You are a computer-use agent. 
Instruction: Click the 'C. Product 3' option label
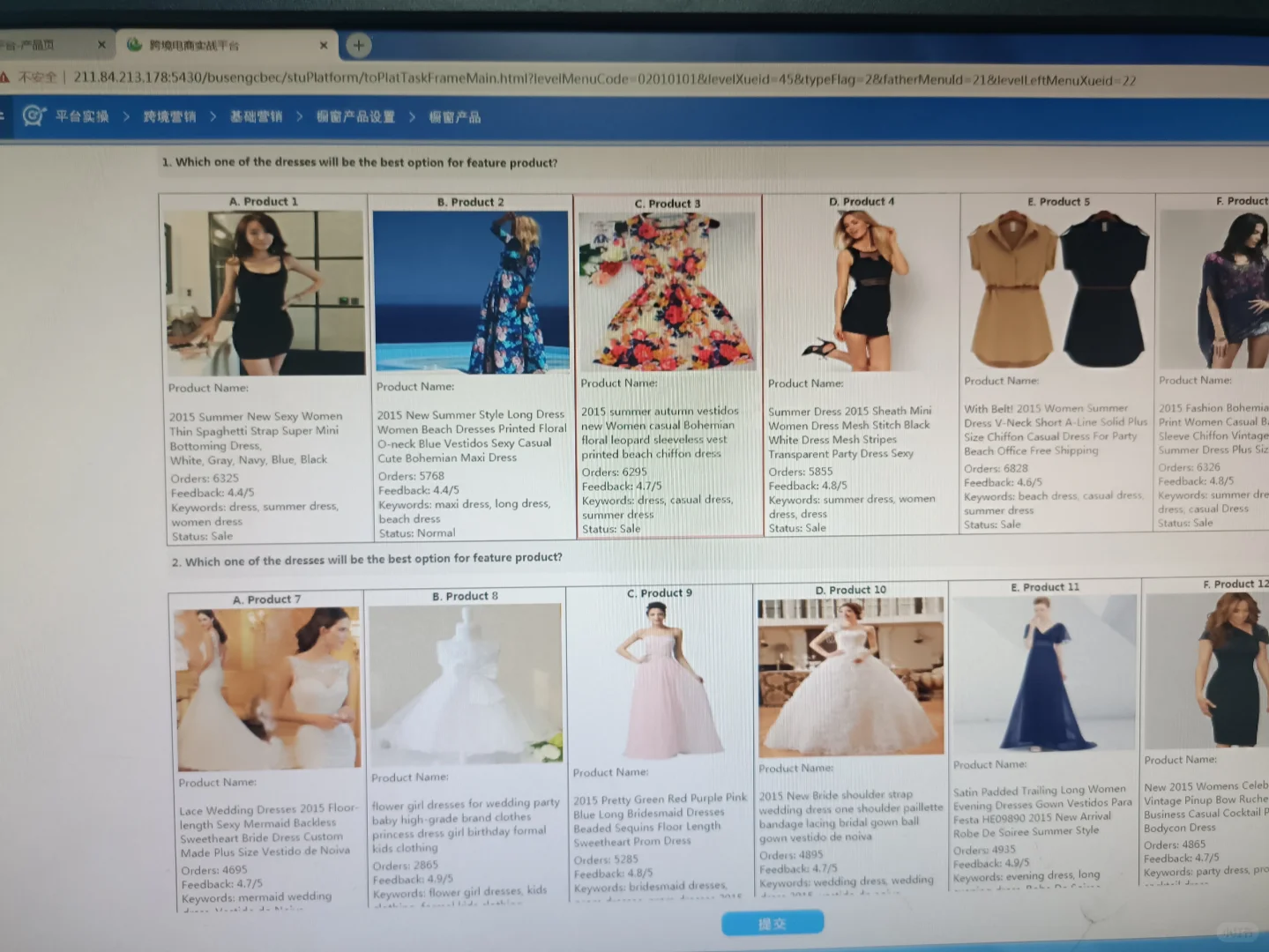click(668, 204)
